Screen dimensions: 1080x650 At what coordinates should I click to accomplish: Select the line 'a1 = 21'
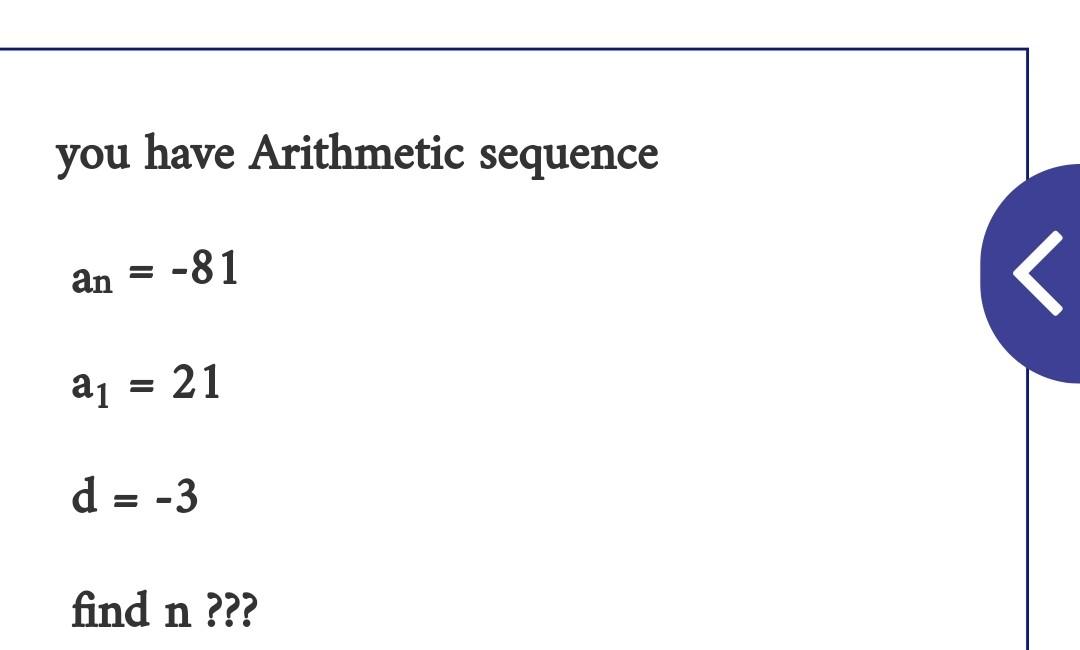tap(145, 384)
